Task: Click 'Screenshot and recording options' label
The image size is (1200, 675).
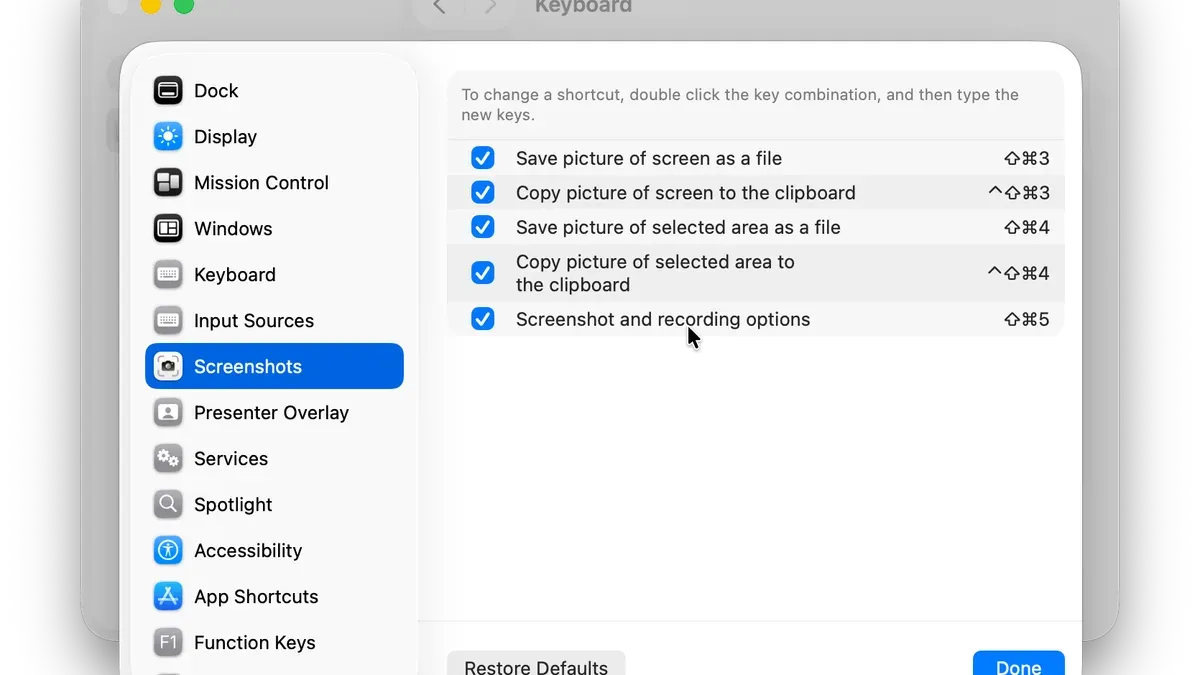Action: [663, 320]
